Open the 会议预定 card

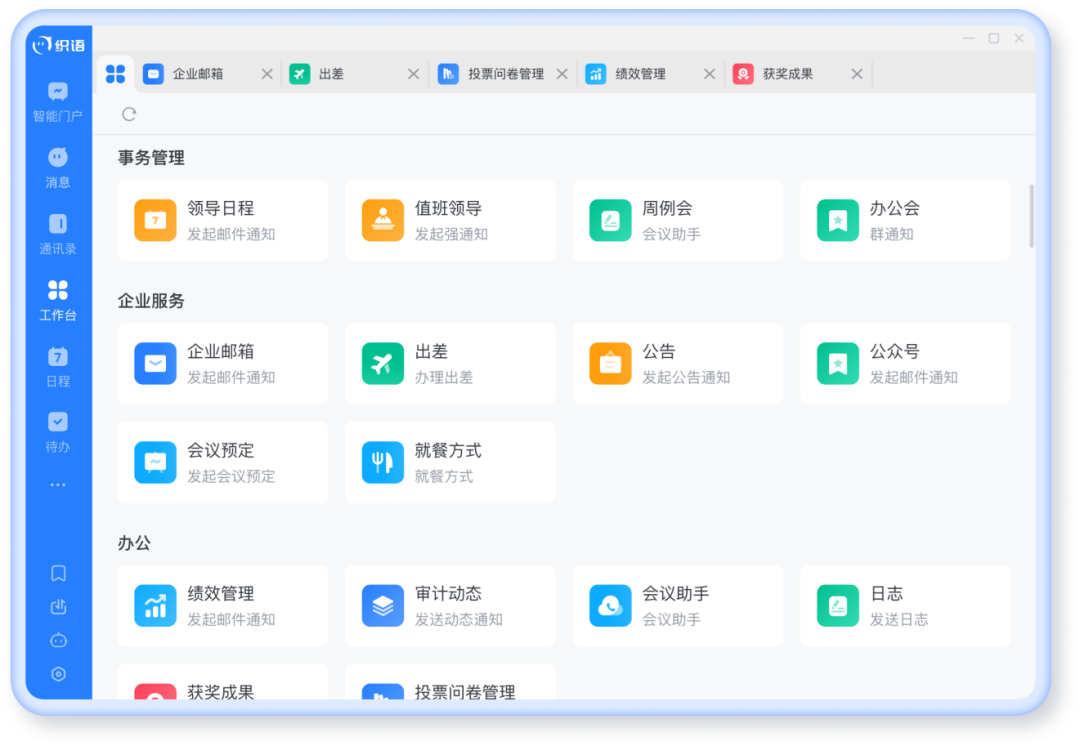tap(222, 462)
